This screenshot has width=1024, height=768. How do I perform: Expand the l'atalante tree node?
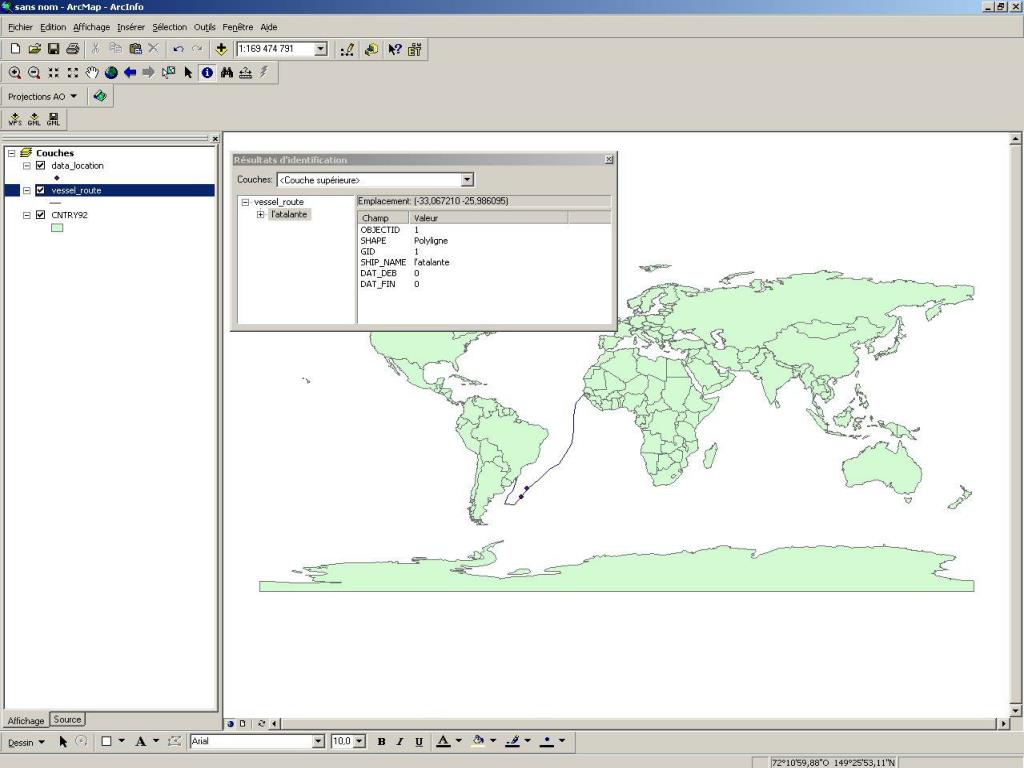click(261, 214)
